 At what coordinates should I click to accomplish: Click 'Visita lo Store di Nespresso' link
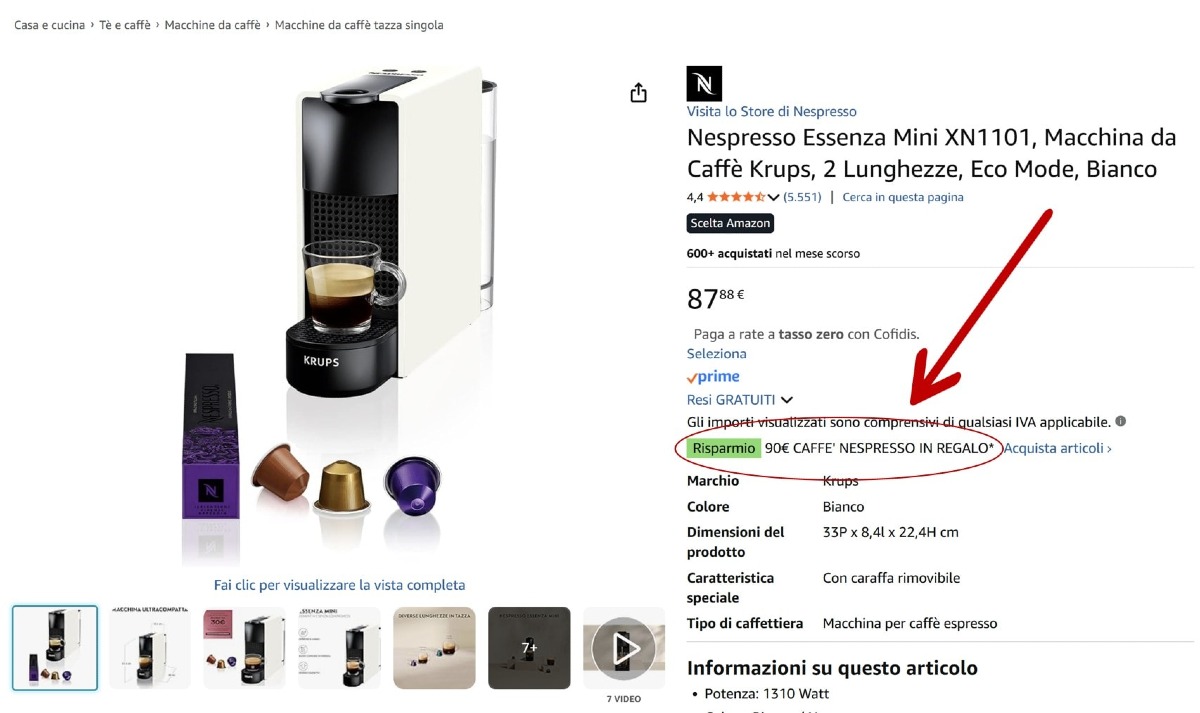(x=771, y=111)
